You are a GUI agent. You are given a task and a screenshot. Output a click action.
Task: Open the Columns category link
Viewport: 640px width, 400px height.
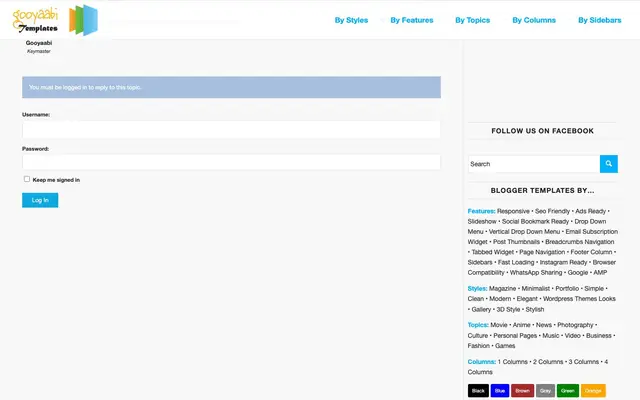(482, 362)
